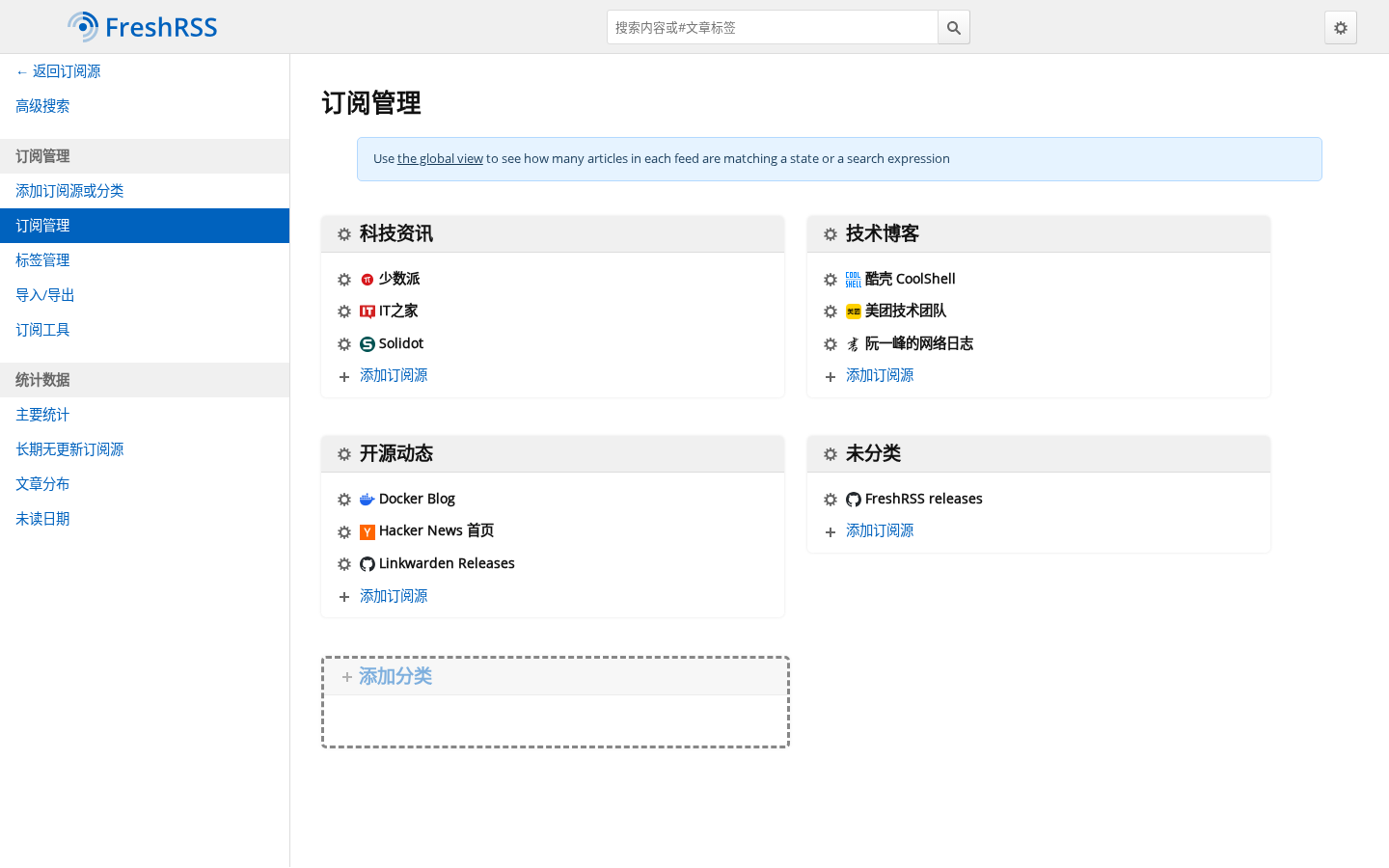1389x868 pixels.
Task: Click the search magnifier button
Action: 954,28
